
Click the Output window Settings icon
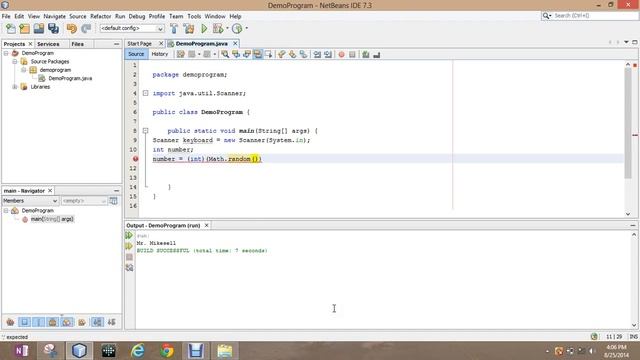pos(129,268)
